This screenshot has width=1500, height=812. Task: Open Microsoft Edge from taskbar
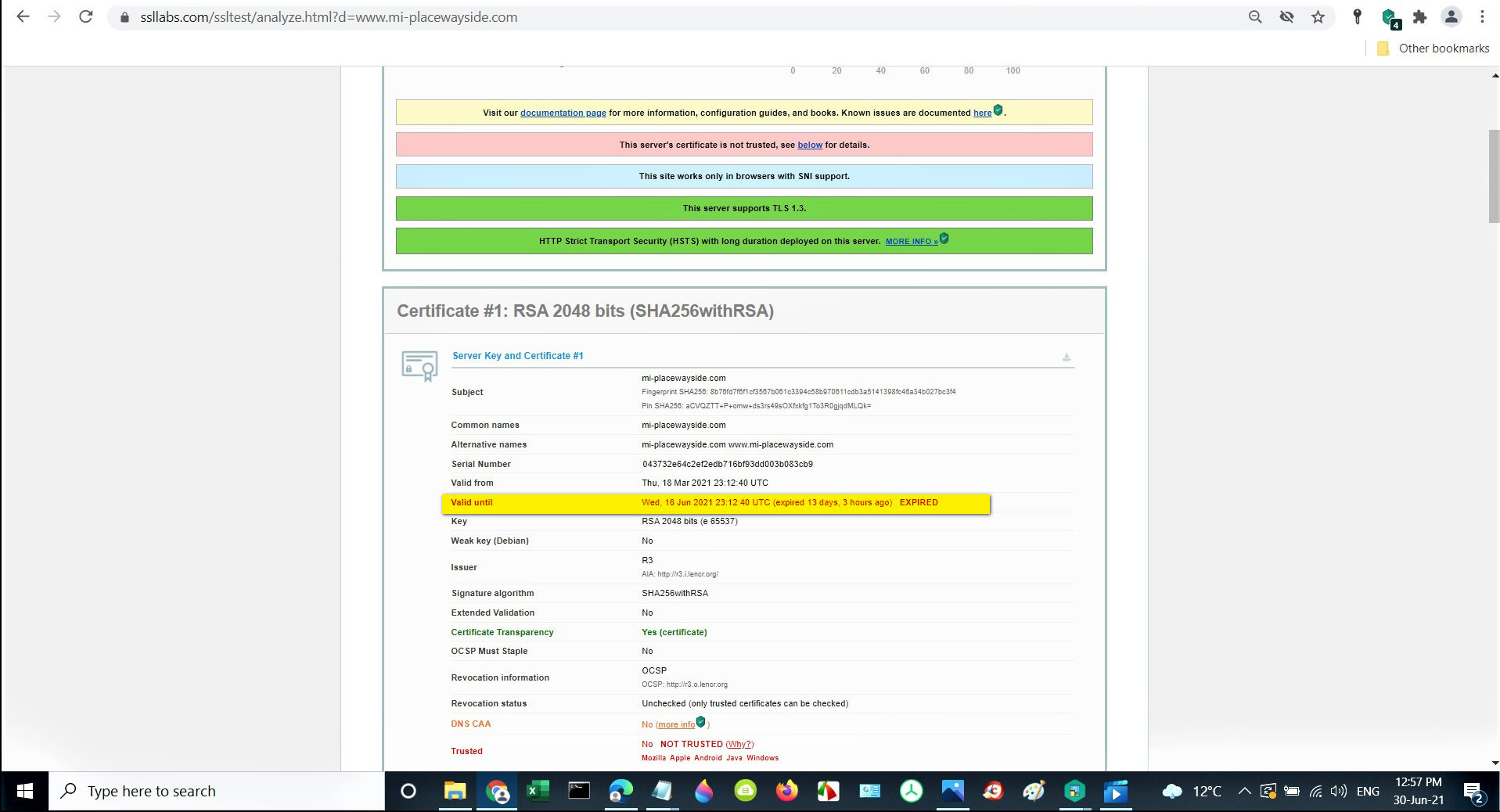pyautogui.click(x=621, y=792)
